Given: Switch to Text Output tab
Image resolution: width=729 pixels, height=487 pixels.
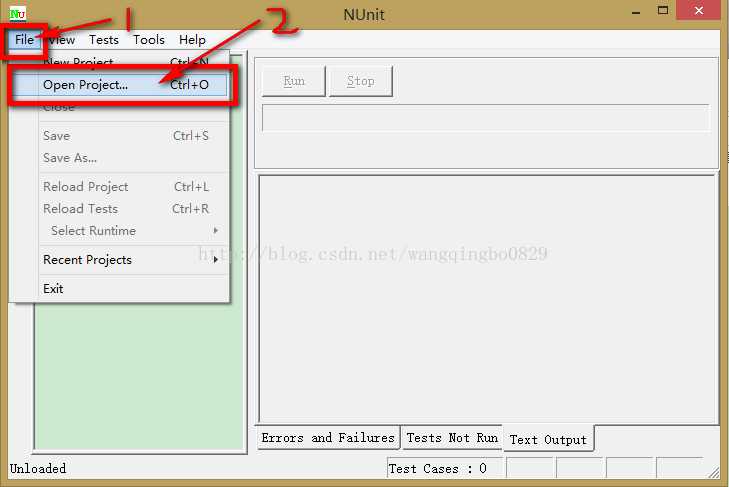Looking at the screenshot, I should point(548,439).
